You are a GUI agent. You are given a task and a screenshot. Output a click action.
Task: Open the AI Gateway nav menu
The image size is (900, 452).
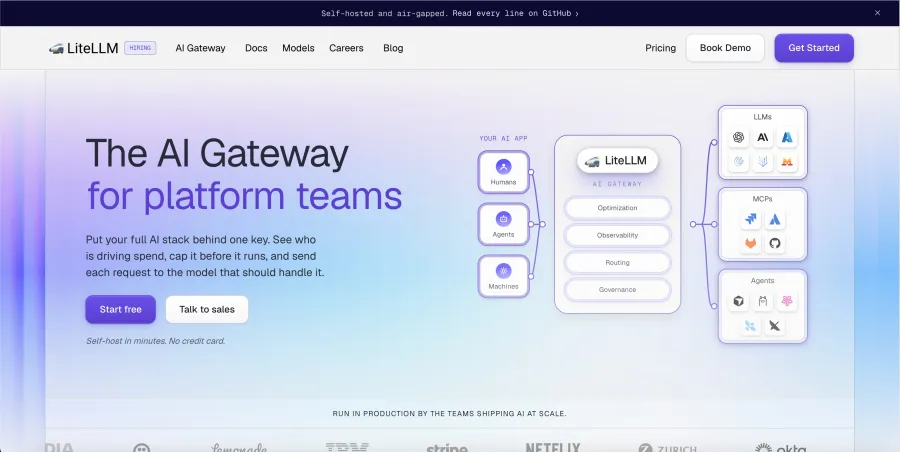coord(200,48)
